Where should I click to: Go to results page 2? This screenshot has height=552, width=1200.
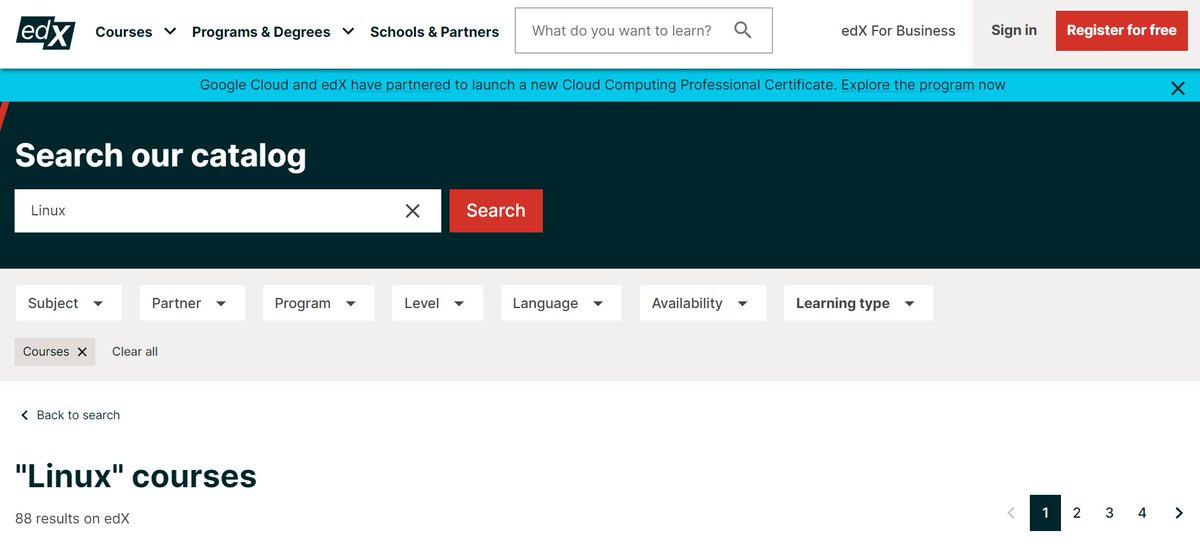(x=1077, y=513)
